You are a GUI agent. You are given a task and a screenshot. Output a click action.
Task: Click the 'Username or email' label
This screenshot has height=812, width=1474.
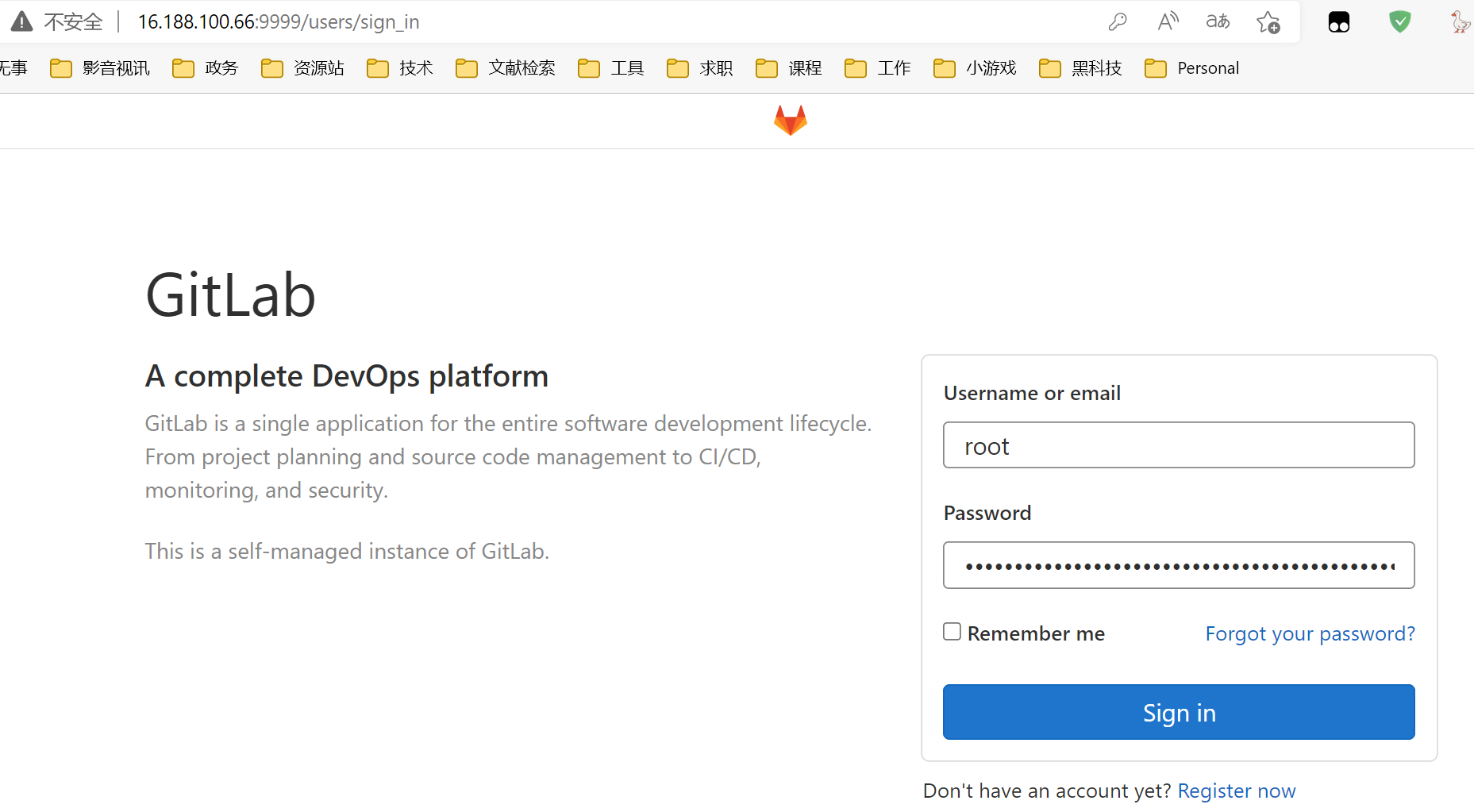1032,393
